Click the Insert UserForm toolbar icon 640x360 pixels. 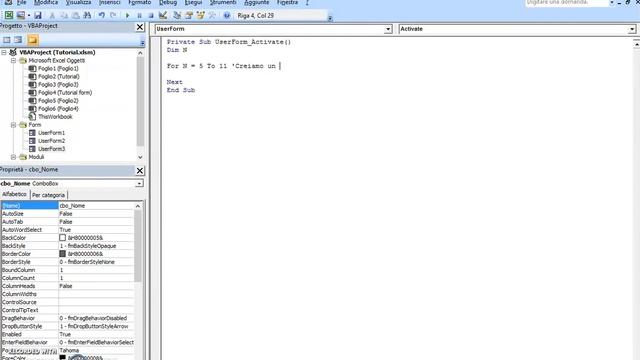[20, 16]
